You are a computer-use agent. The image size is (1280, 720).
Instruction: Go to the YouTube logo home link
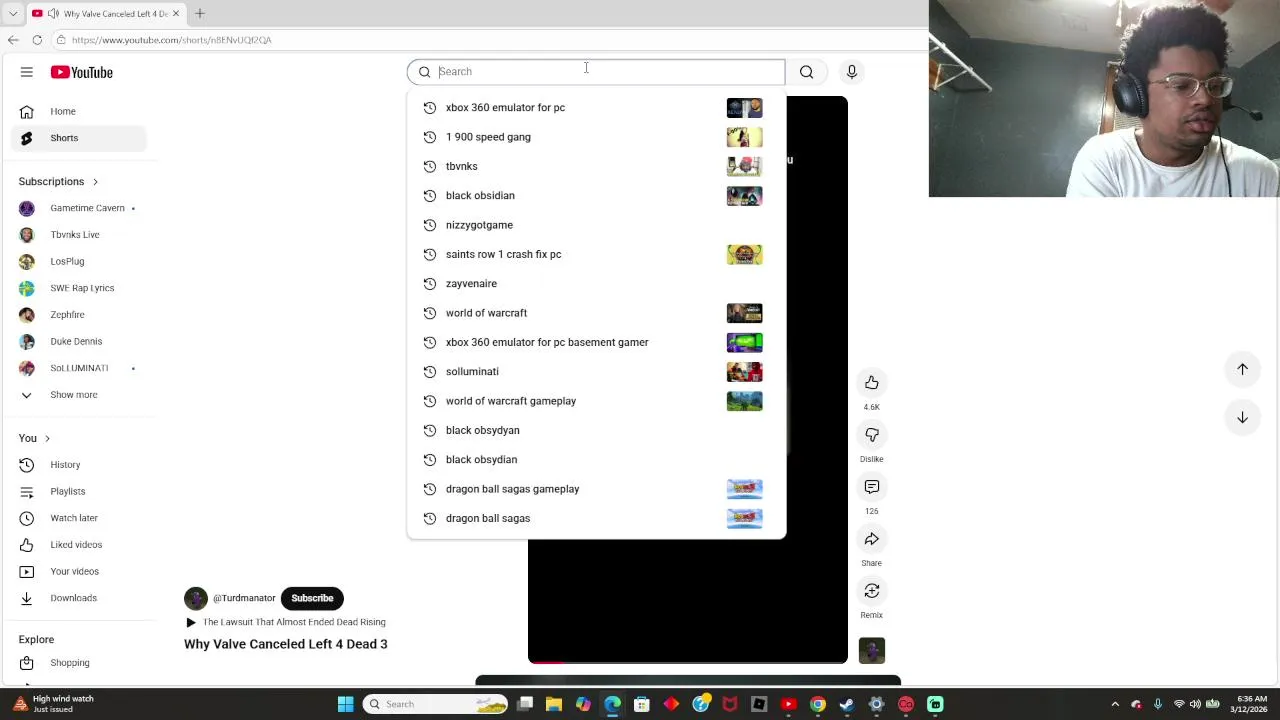[82, 72]
